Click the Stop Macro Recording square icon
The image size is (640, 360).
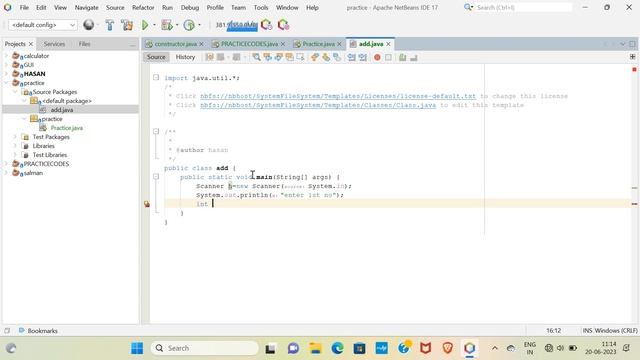point(388,58)
